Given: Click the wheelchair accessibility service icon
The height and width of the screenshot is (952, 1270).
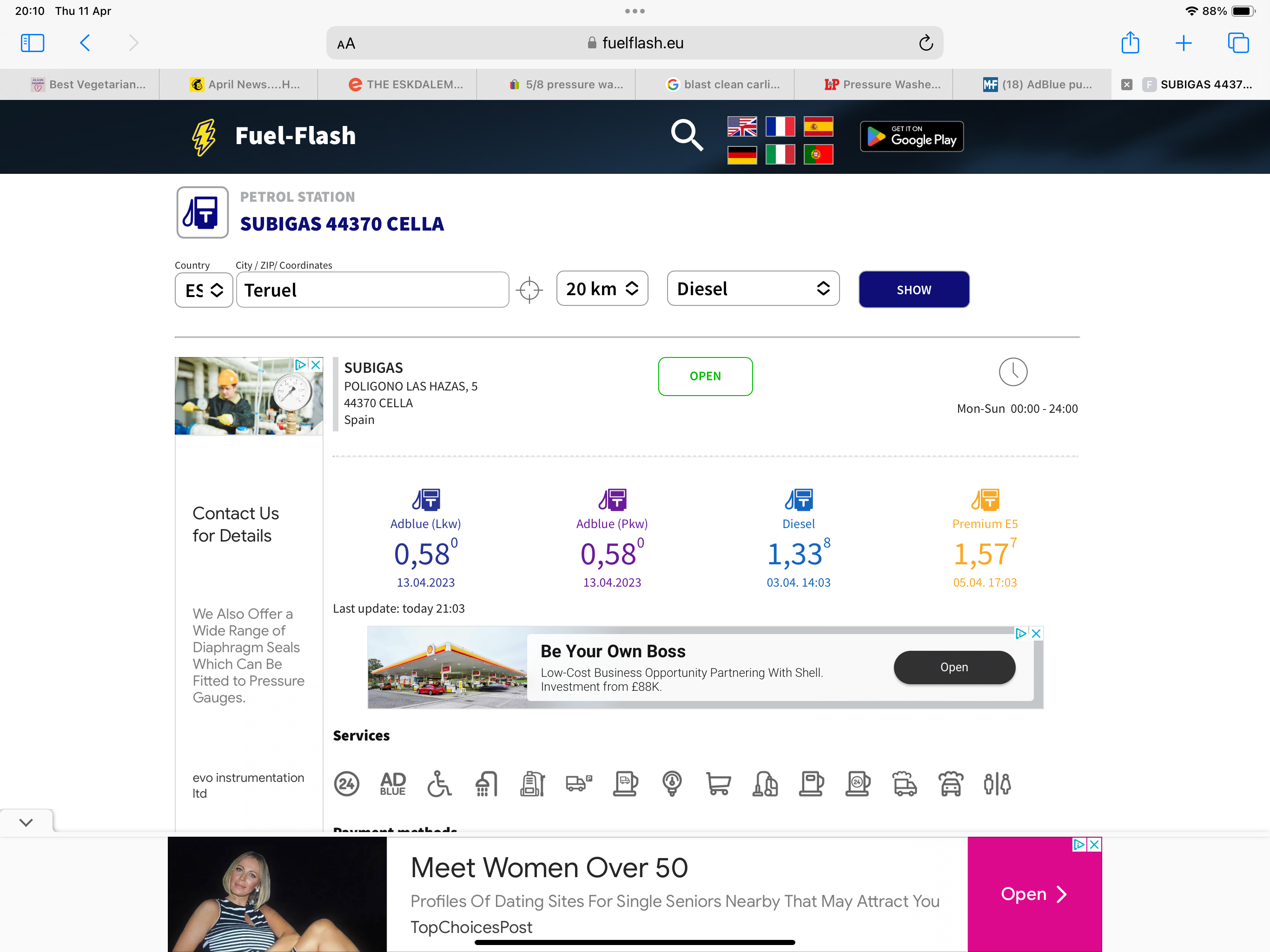Looking at the screenshot, I should coord(439,784).
